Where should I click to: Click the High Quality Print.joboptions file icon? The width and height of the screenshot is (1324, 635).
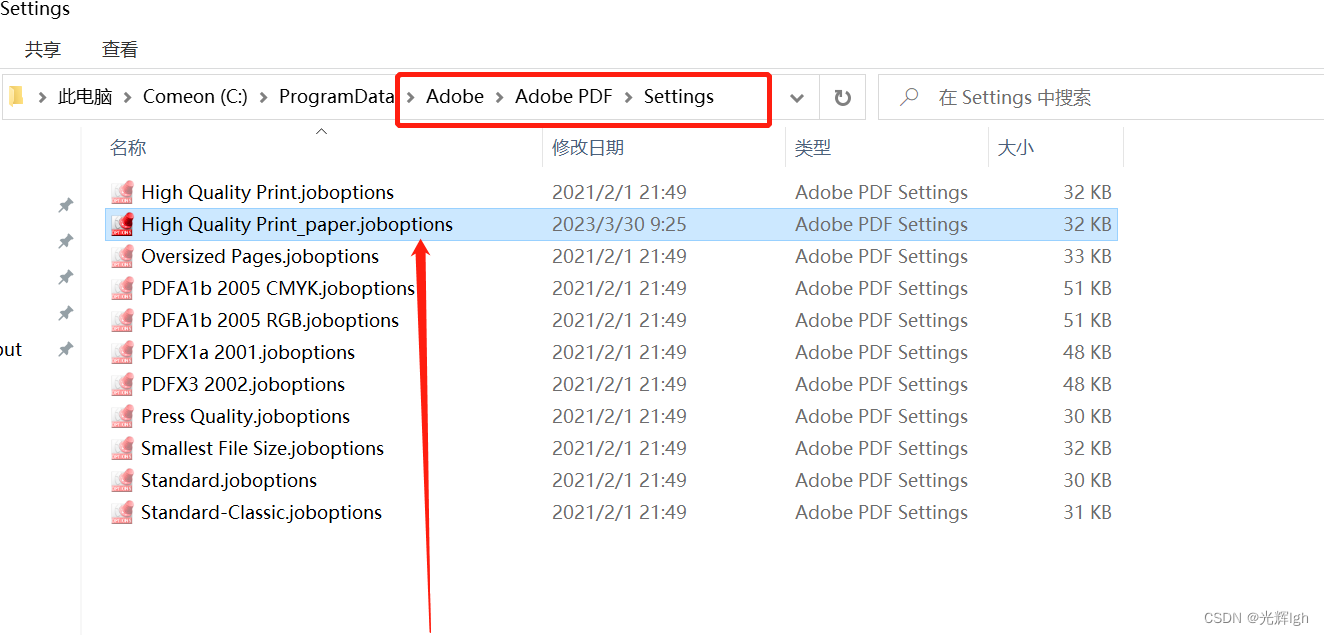(x=123, y=192)
